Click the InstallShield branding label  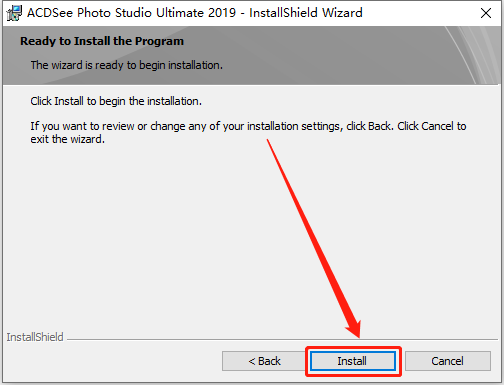tap(35, 337)
